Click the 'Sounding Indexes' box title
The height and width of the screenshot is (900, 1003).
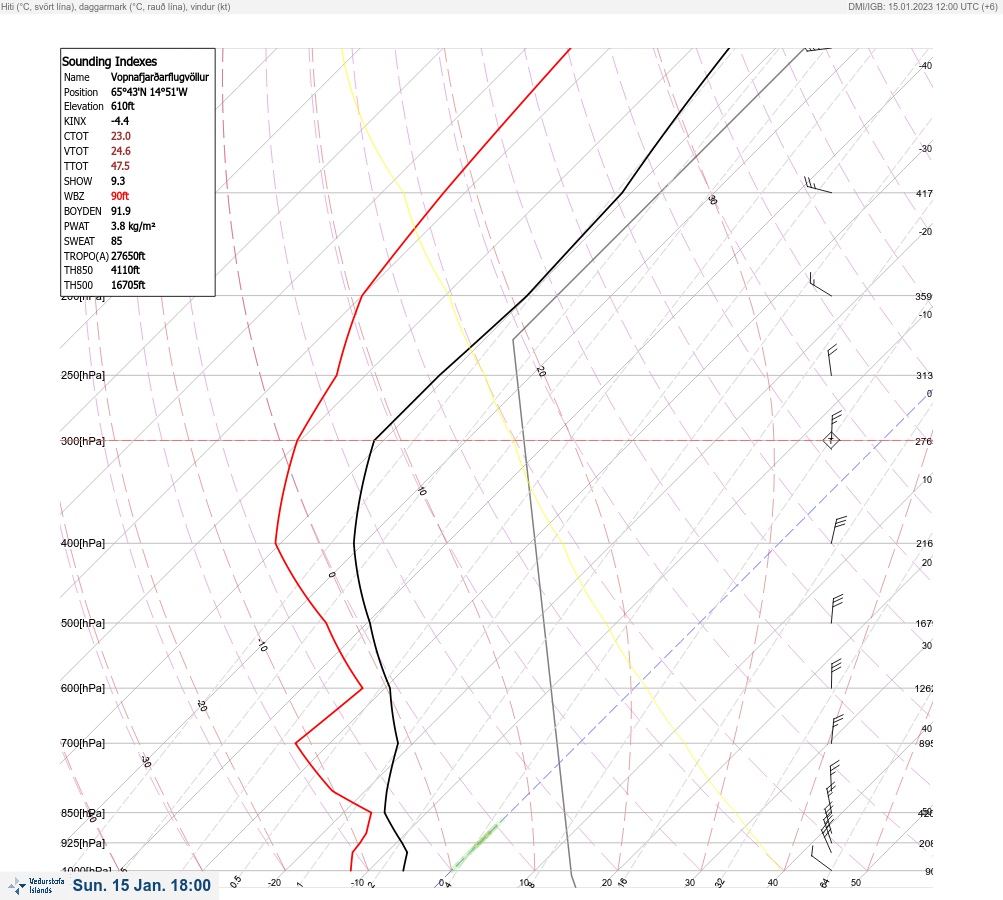coord(109,61)
